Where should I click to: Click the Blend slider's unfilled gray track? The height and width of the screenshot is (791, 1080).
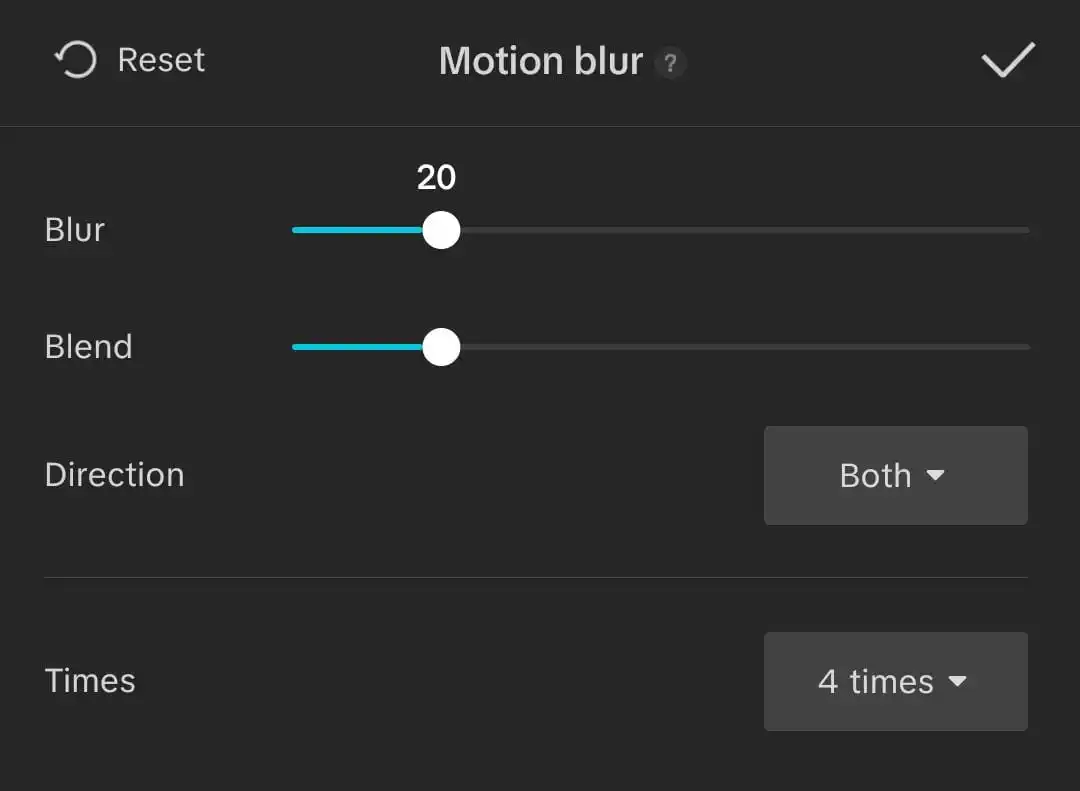(x=745, y=347)
